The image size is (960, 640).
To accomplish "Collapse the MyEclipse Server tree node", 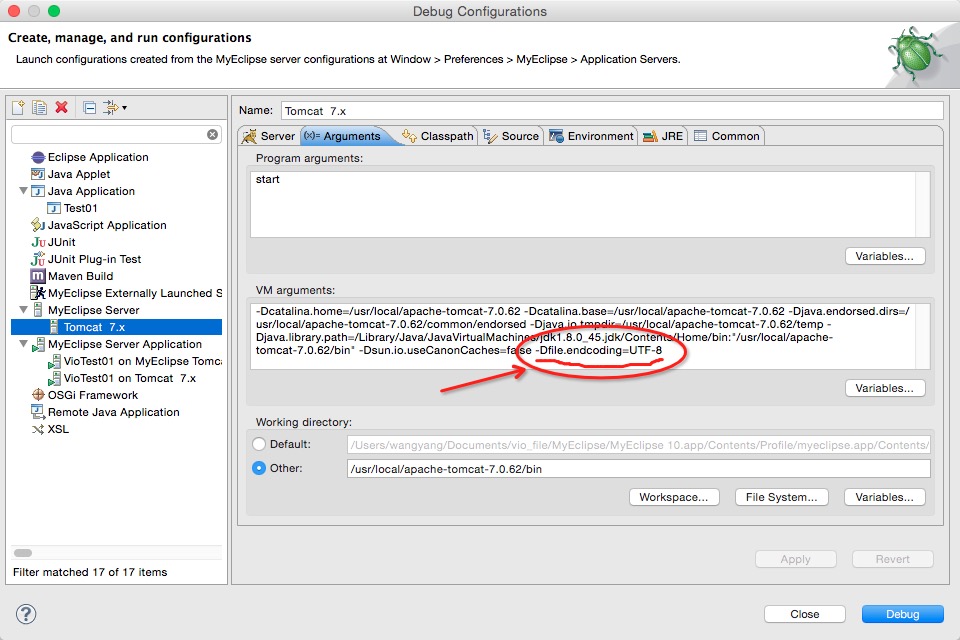I will click(23, 310).
